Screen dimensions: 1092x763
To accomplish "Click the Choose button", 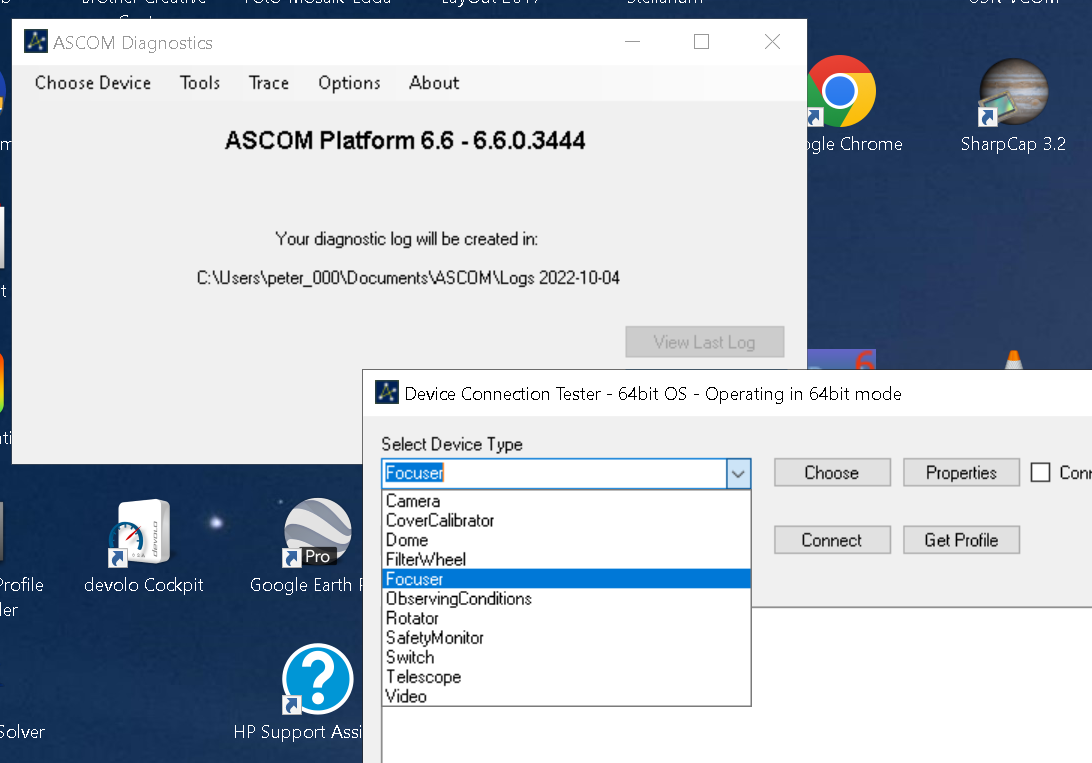I will pyautogui.click(x=832, y=473).
